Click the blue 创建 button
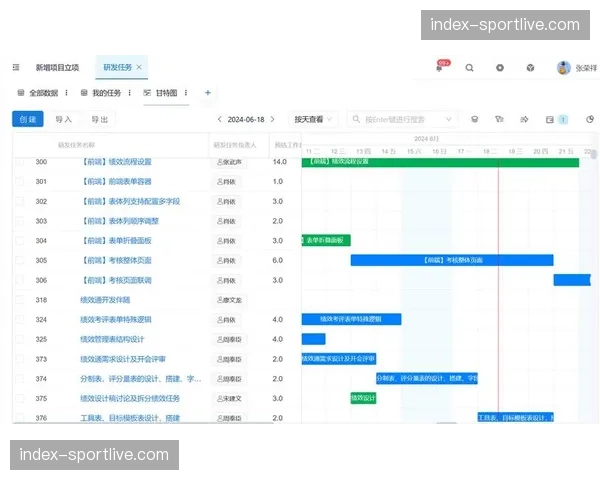The height and width of the screenshot is (480, 600). (28, 119)
